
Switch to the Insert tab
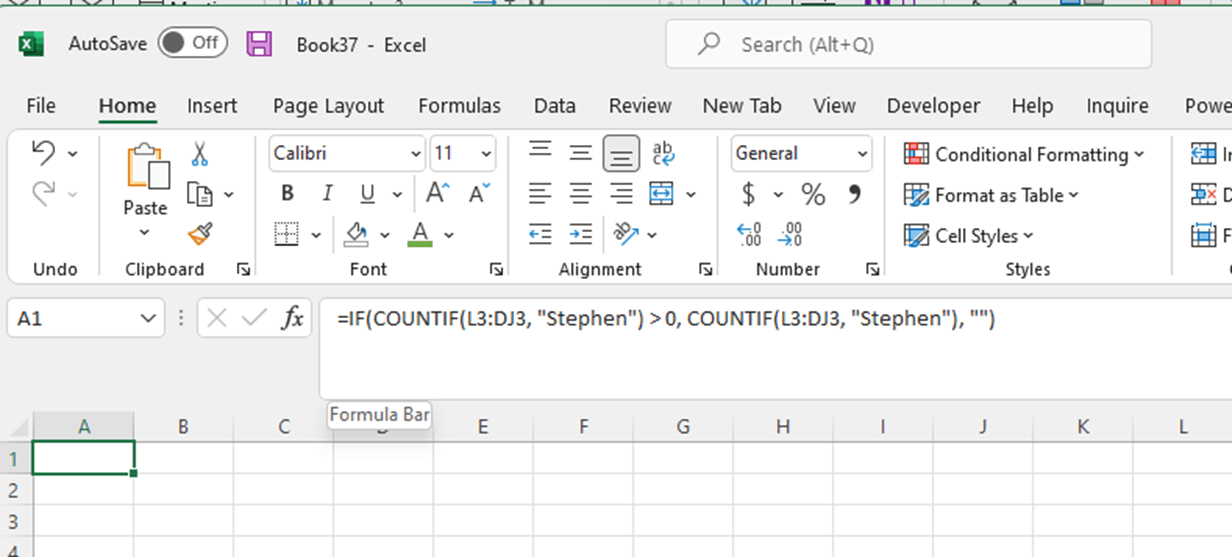click(212, 106)
